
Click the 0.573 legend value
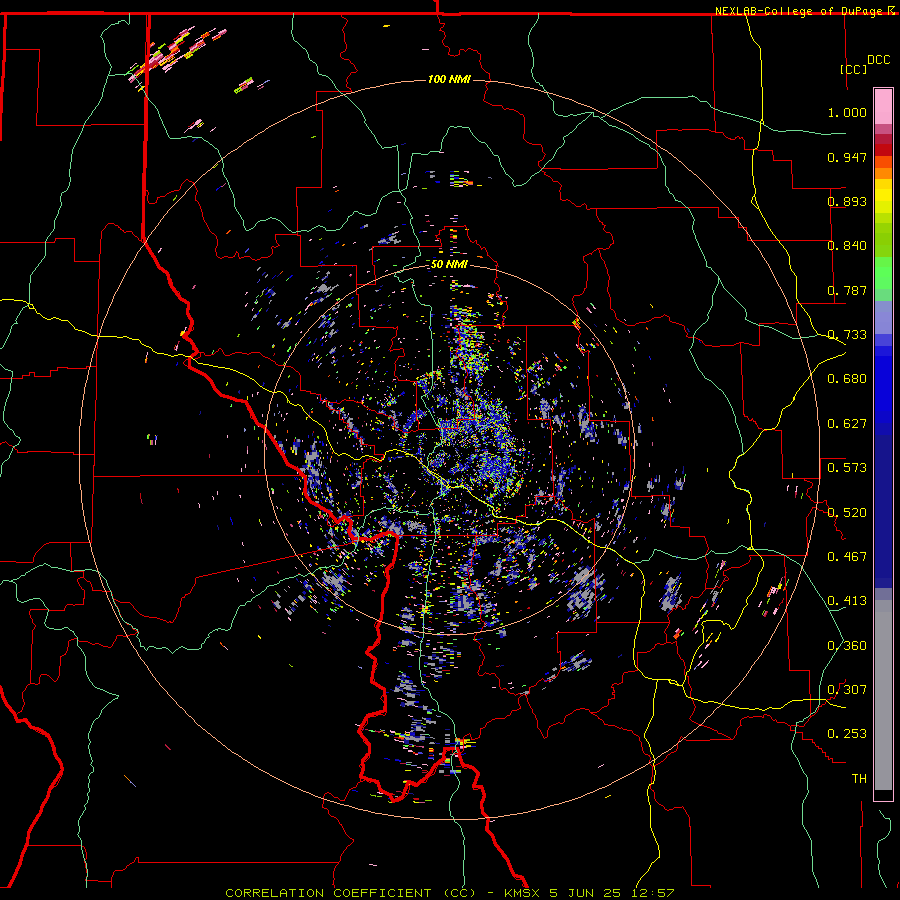pyautogui.click(x=847, y=468)
